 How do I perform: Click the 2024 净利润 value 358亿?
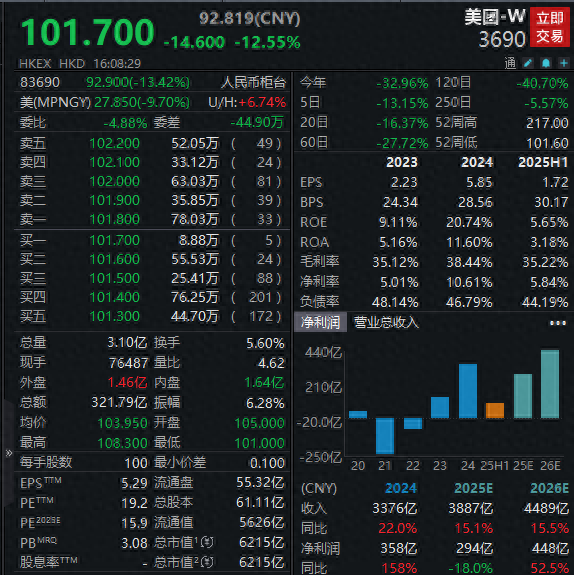(398, 548)
